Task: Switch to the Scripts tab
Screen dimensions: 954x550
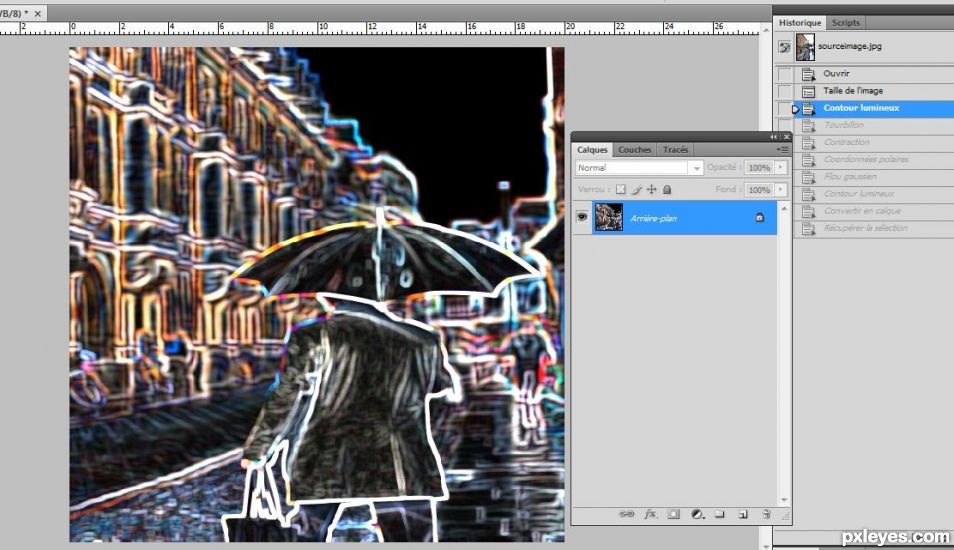Action: (846, 23)
